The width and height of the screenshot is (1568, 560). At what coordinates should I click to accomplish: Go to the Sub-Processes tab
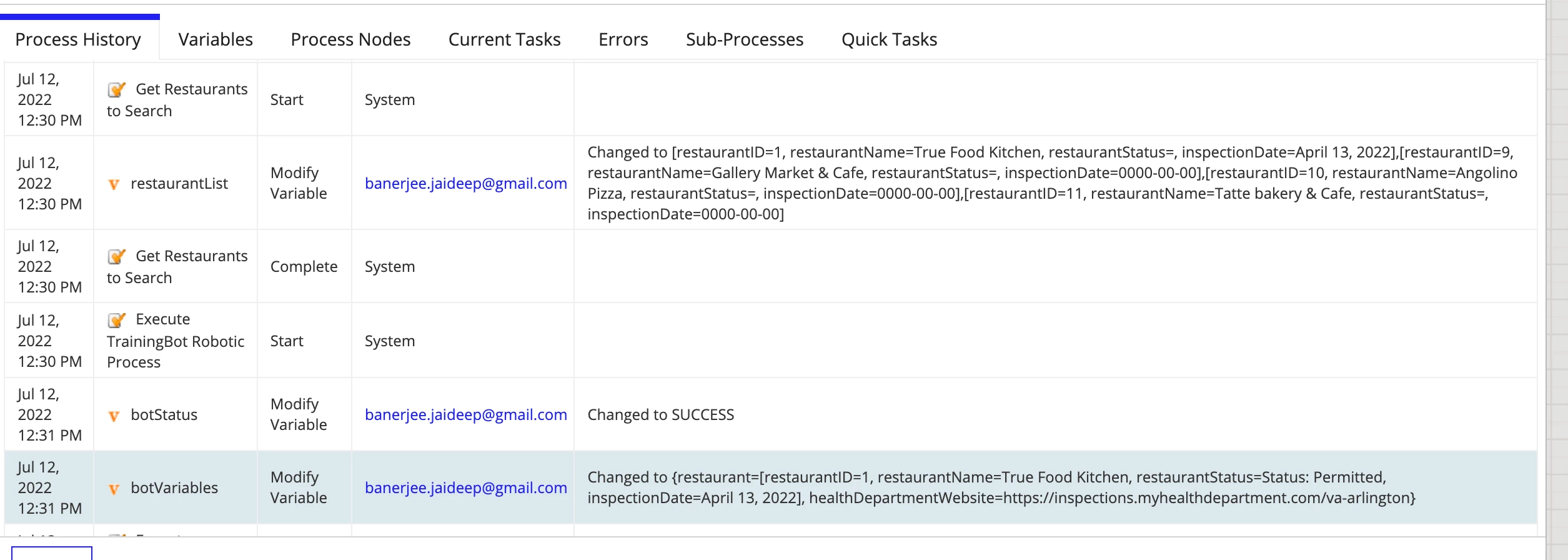[x=745, y=39]
